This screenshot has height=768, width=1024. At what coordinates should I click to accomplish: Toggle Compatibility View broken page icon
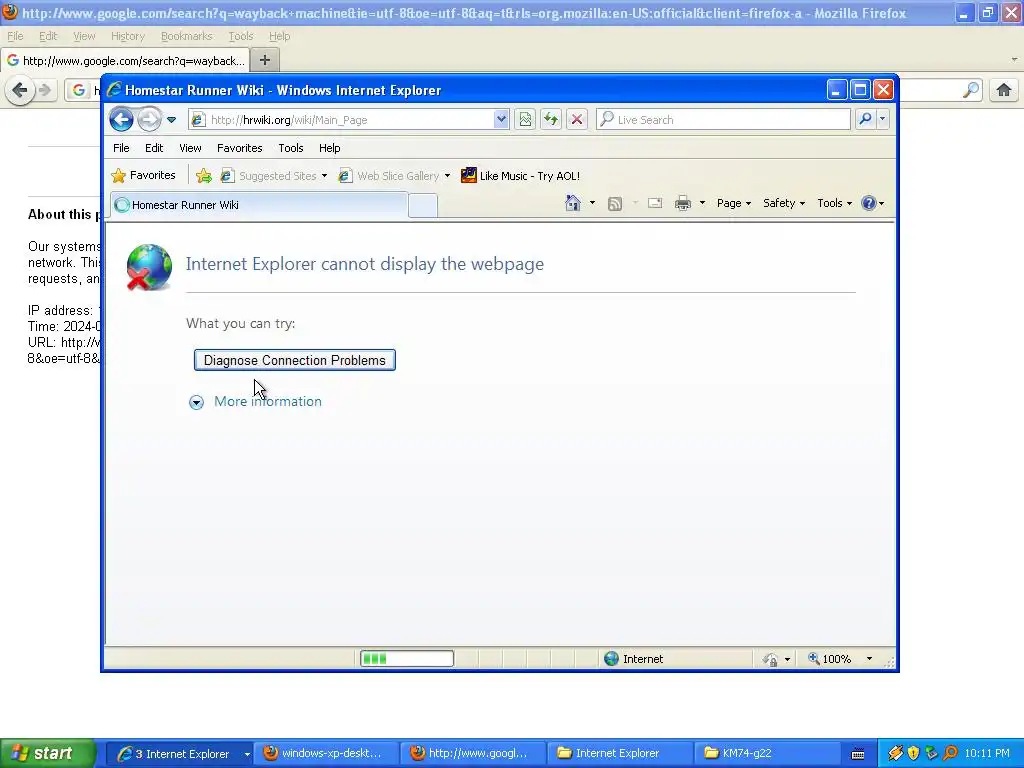(x=525, y=120)
